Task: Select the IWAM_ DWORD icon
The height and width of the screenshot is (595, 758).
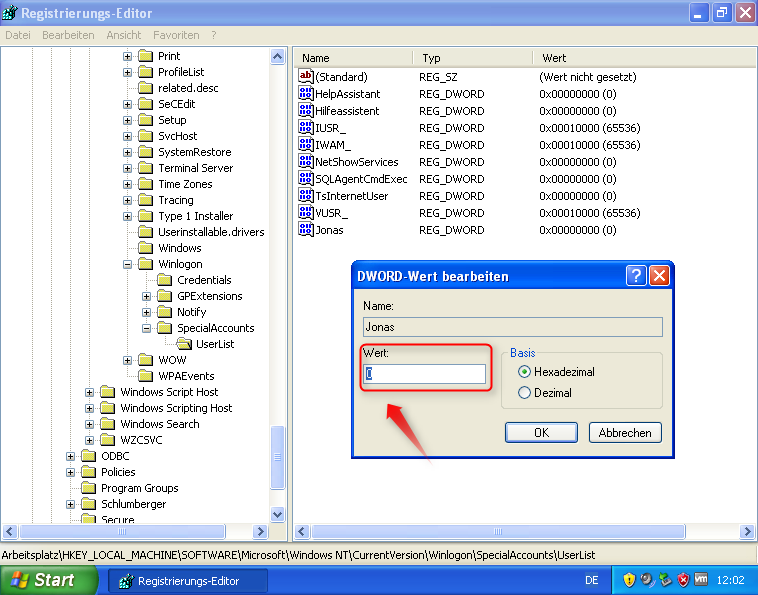Action: coord(306,145)
